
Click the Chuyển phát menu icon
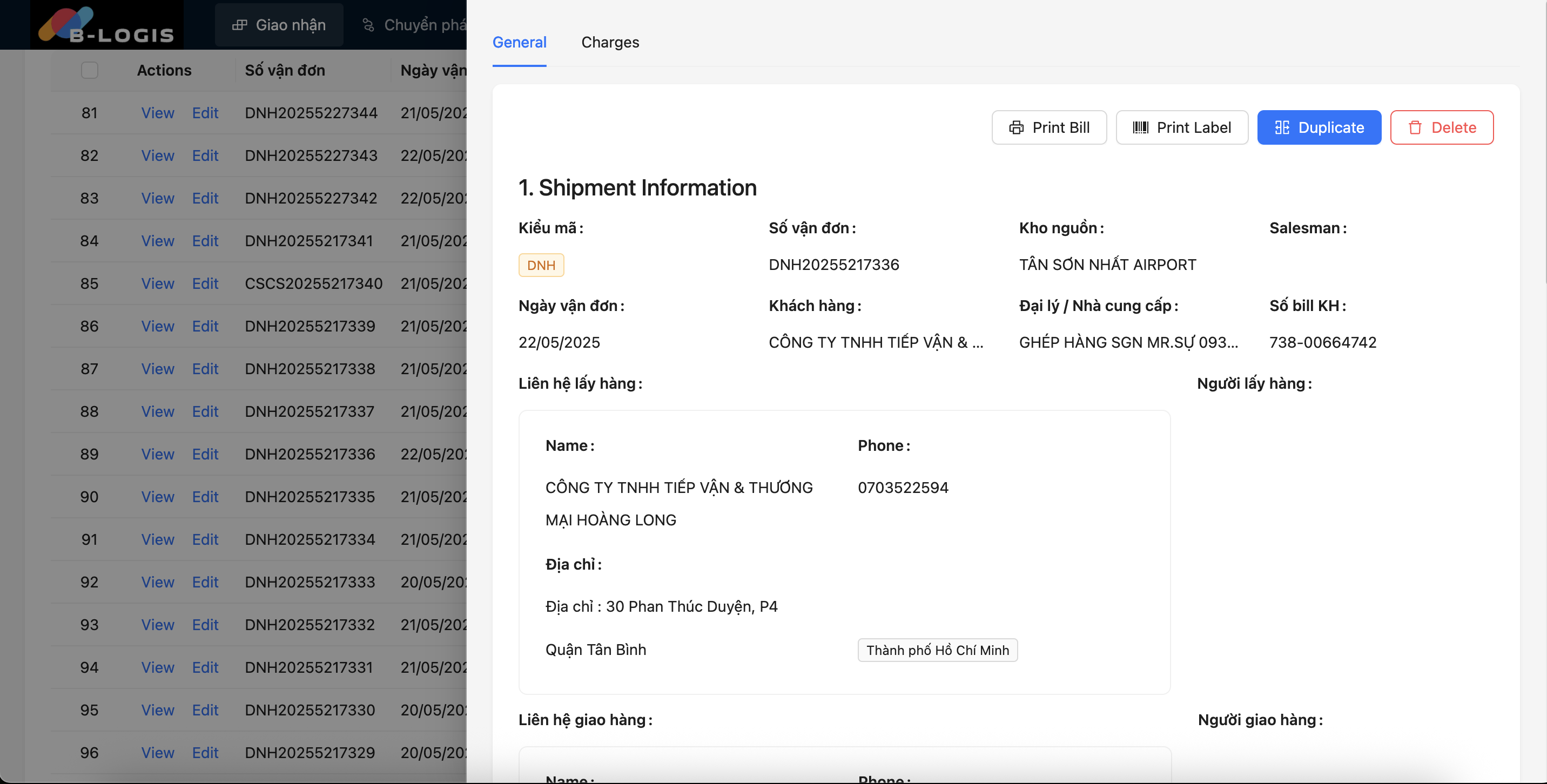[x=368, y=25]
